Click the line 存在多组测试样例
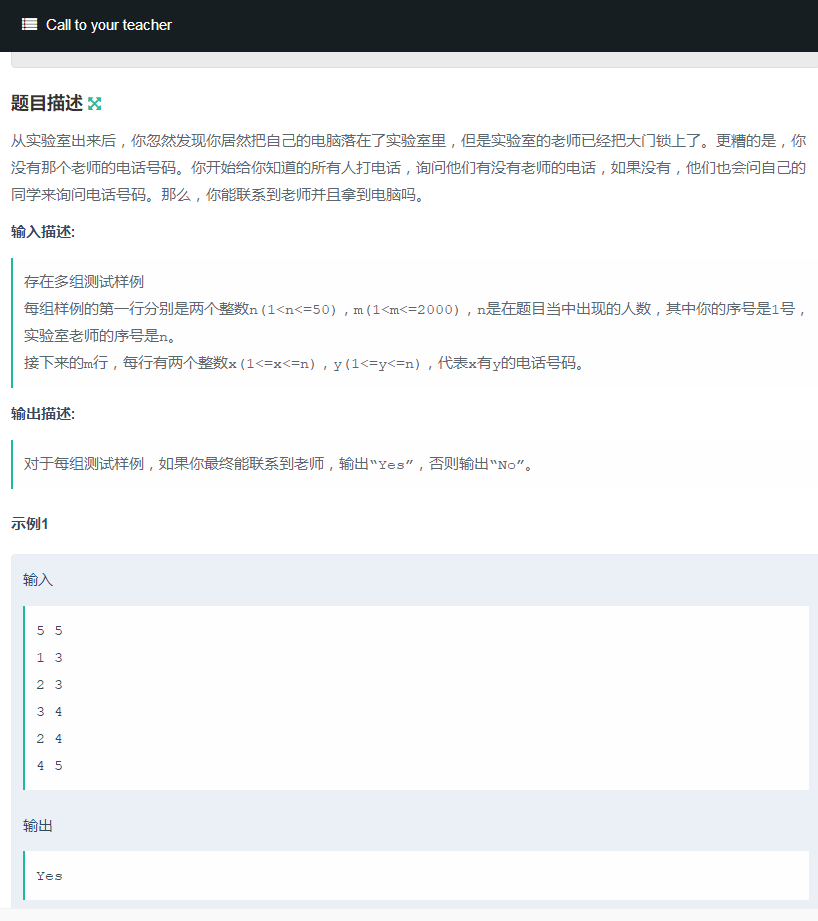This screenshot has width=818, height=921. point(84,282)
